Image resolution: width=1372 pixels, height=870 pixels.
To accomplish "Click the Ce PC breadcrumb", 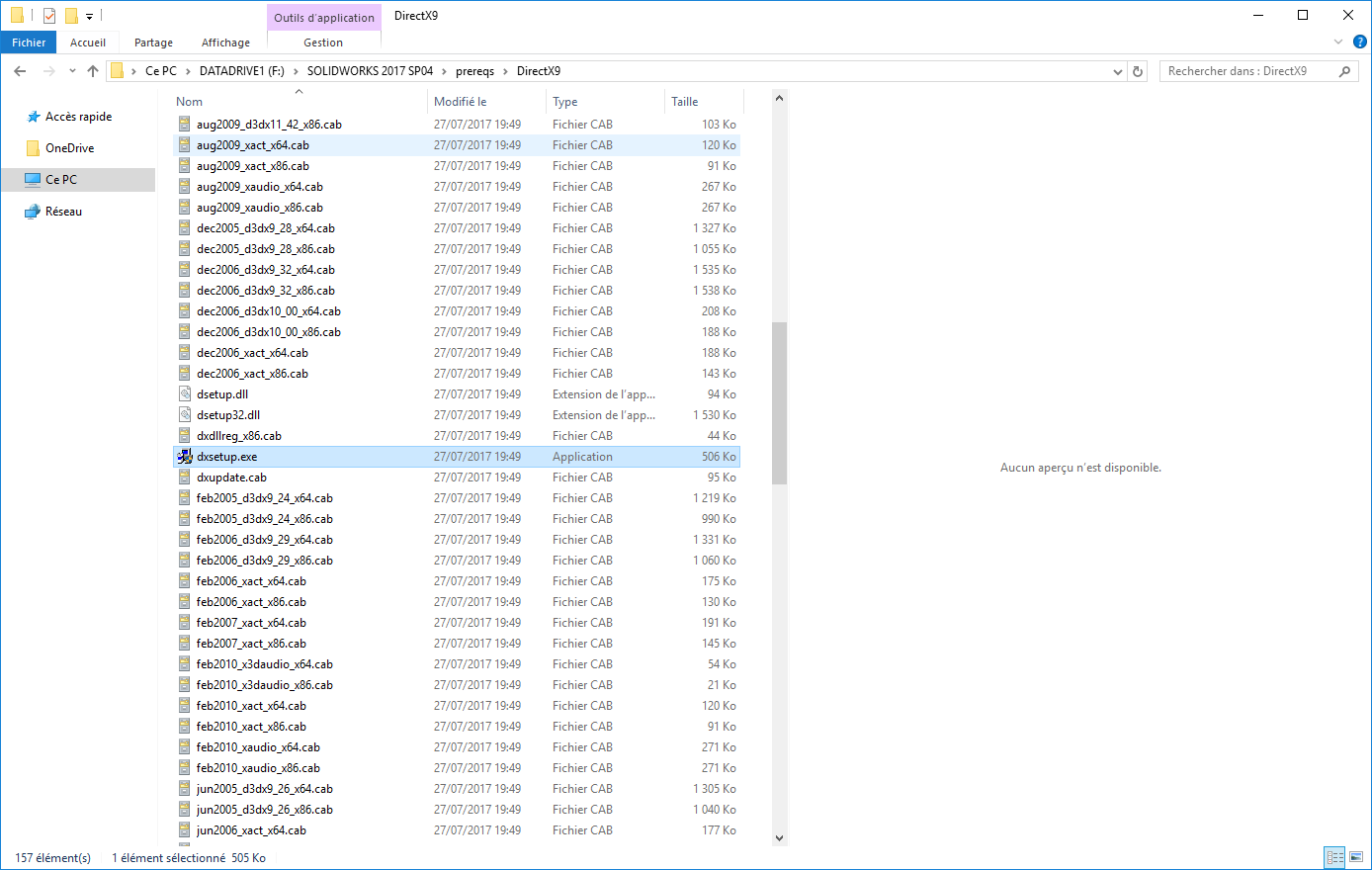I will [161, 71].
